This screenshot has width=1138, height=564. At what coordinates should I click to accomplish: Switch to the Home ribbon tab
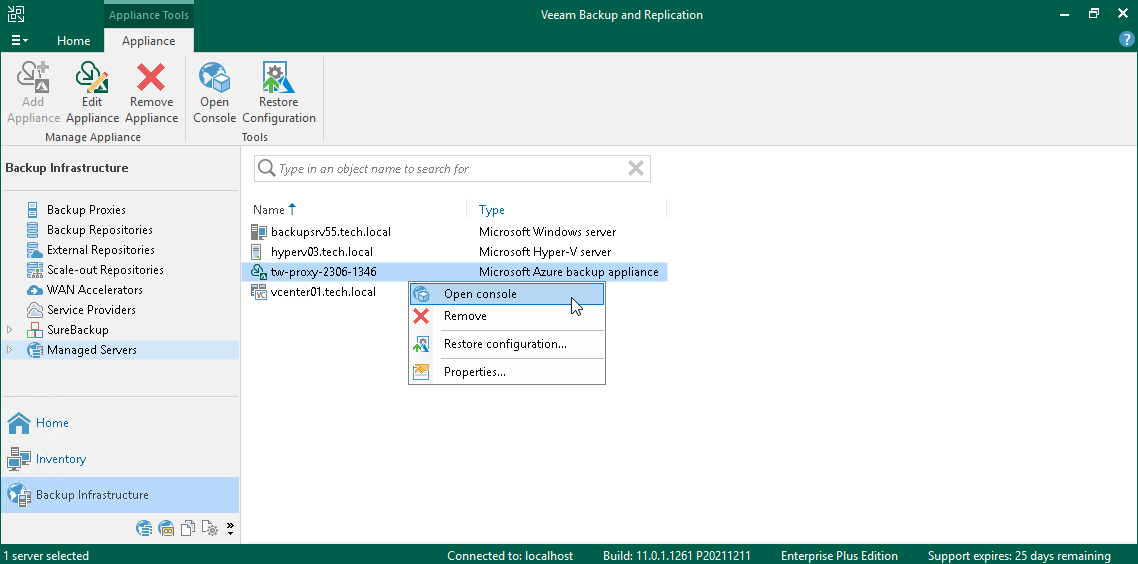point(73,41)
